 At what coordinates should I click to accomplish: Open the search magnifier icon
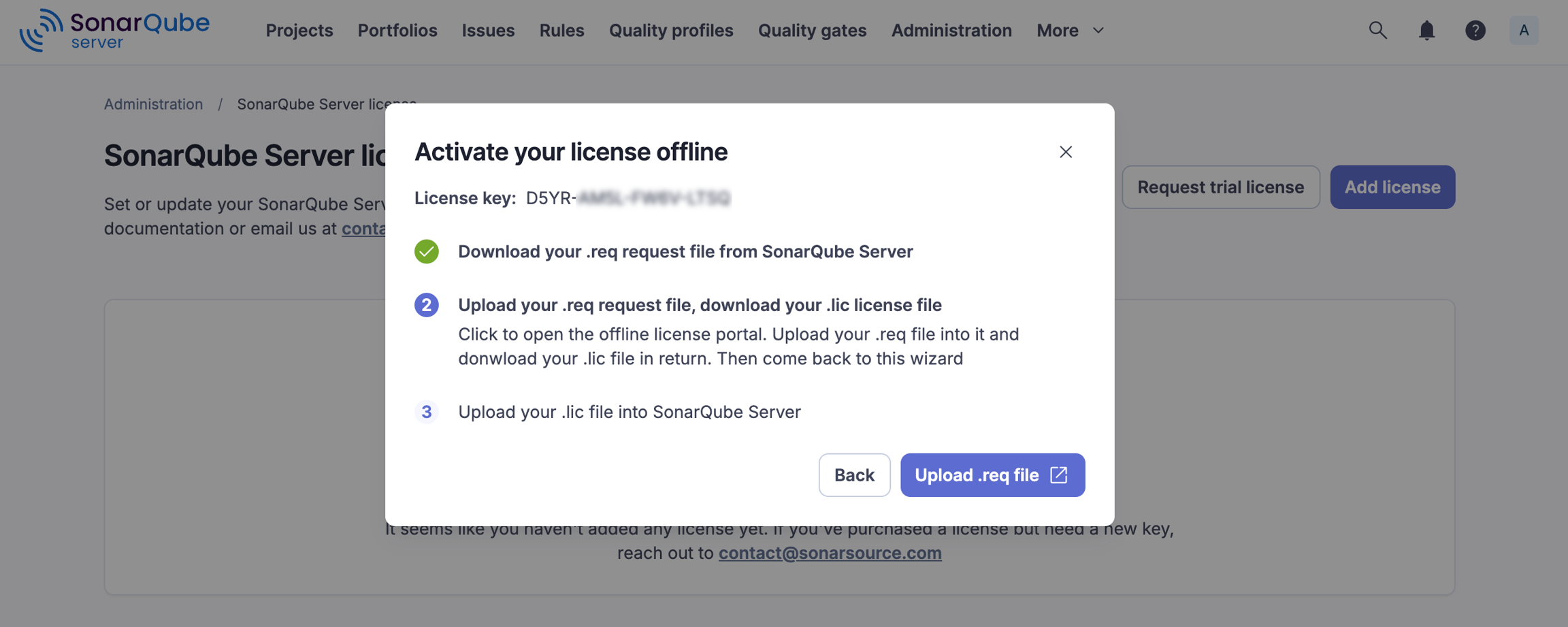tap(1377, 30)
